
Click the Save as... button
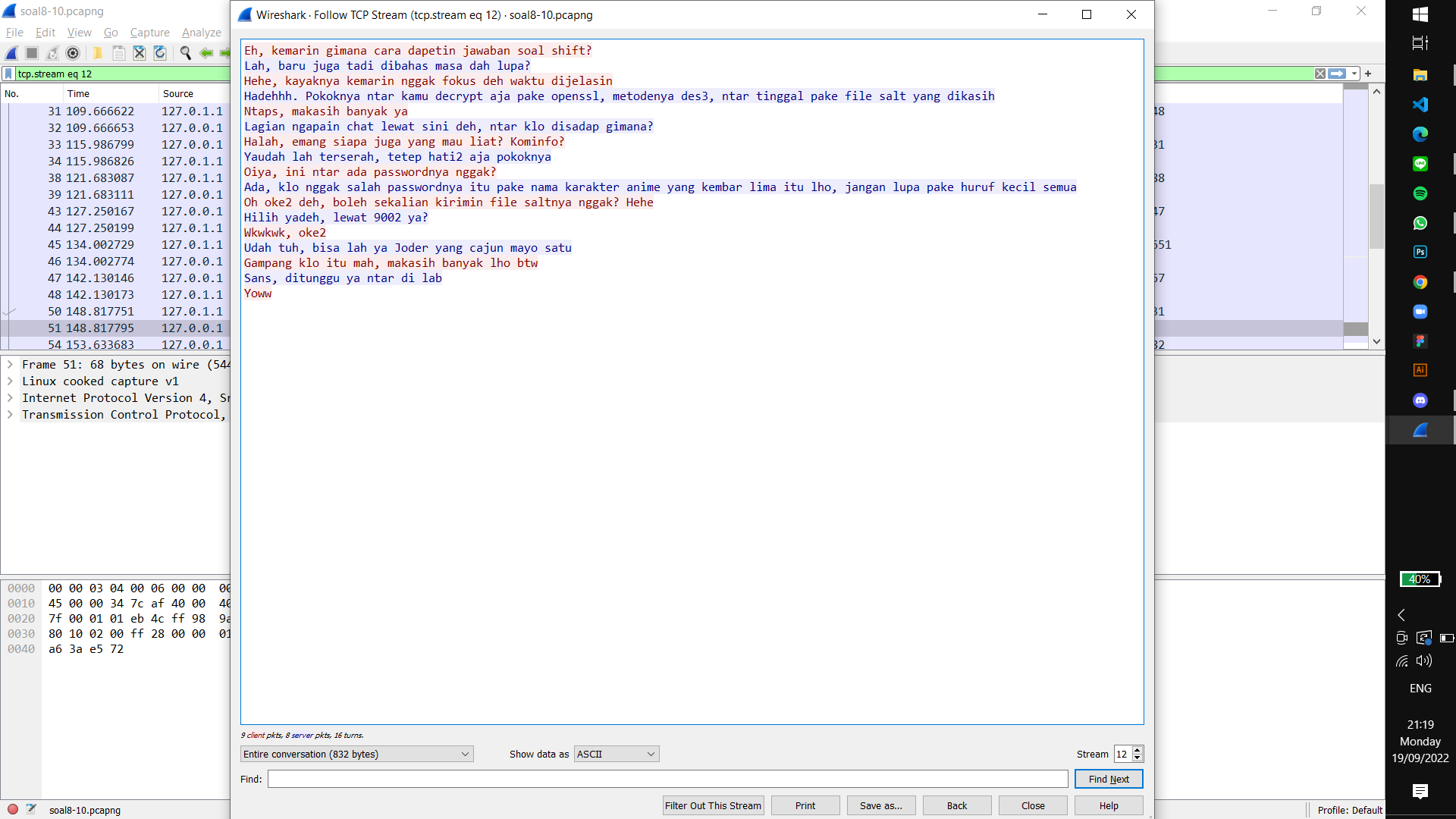(880, 805)
